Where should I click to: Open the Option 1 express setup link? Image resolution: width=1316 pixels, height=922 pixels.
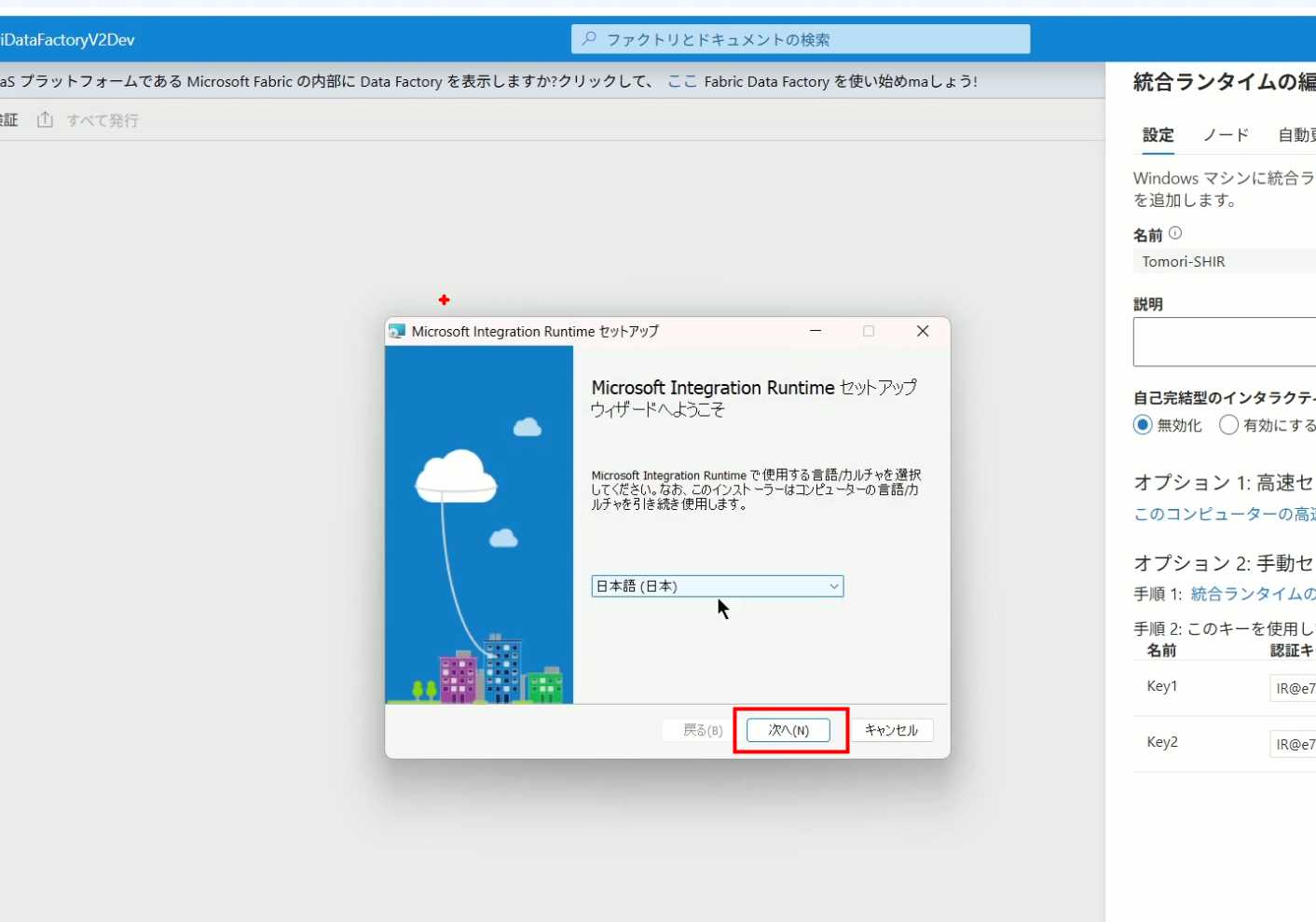click(1224, 514)
